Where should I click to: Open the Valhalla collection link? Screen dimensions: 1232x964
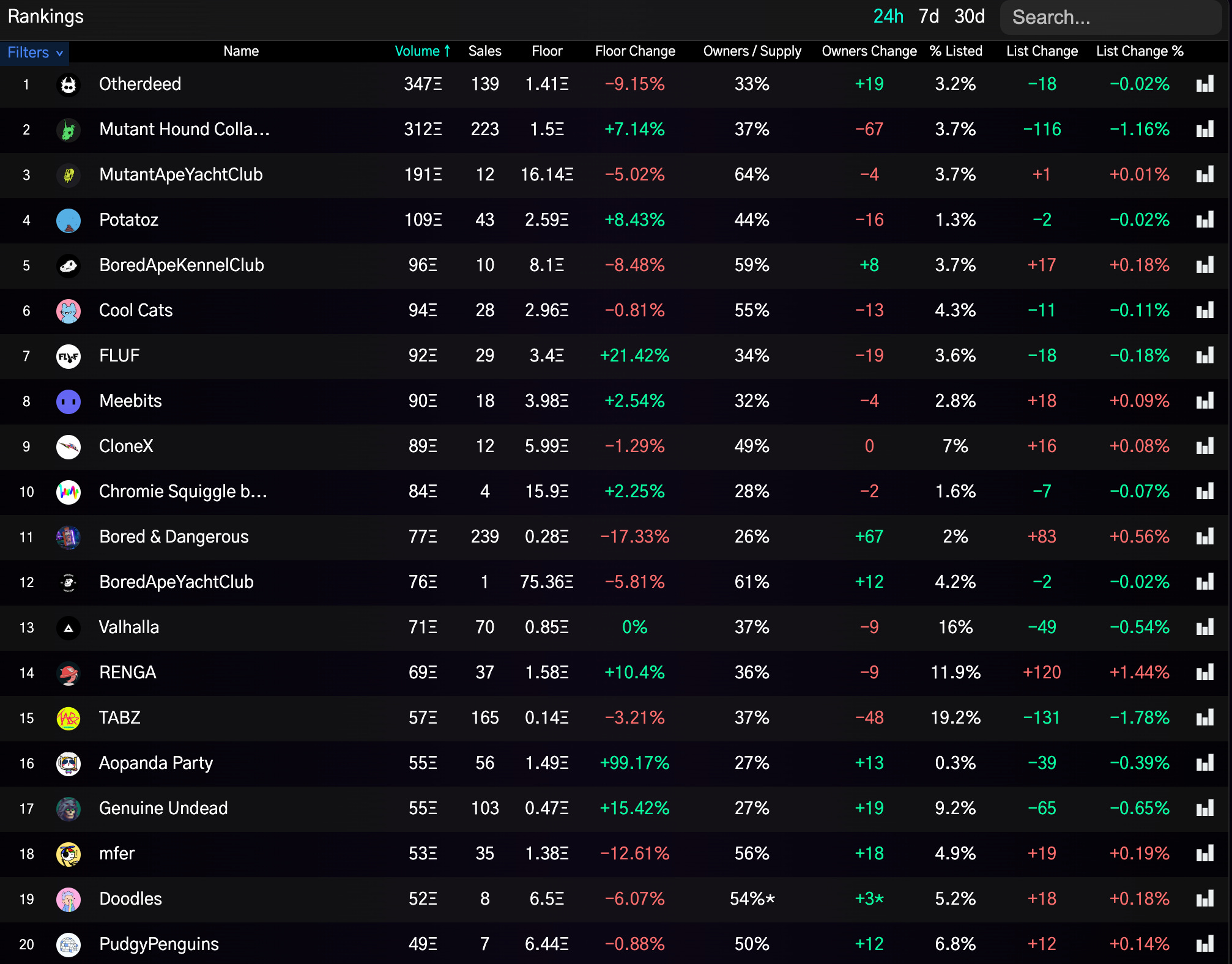click(x=129, y=628)
